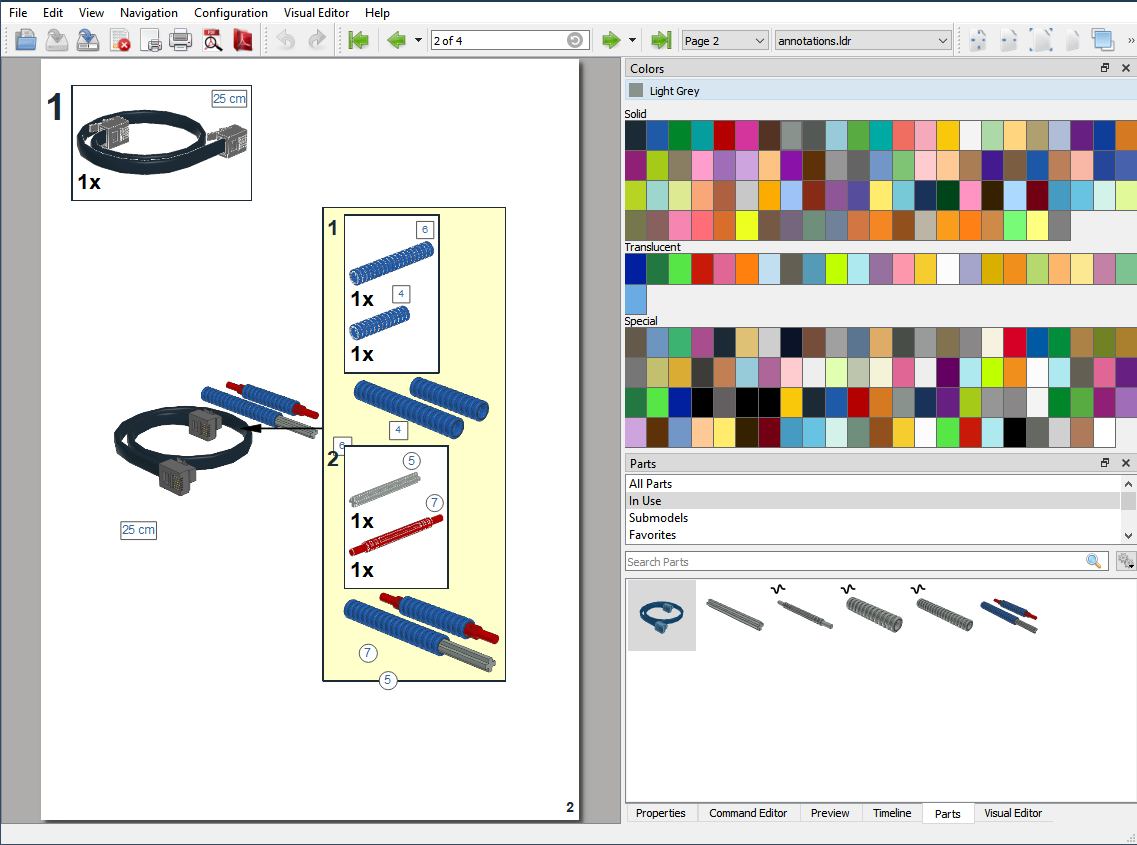
Task: Float the Colors panel
Action: click(1105, 67)
